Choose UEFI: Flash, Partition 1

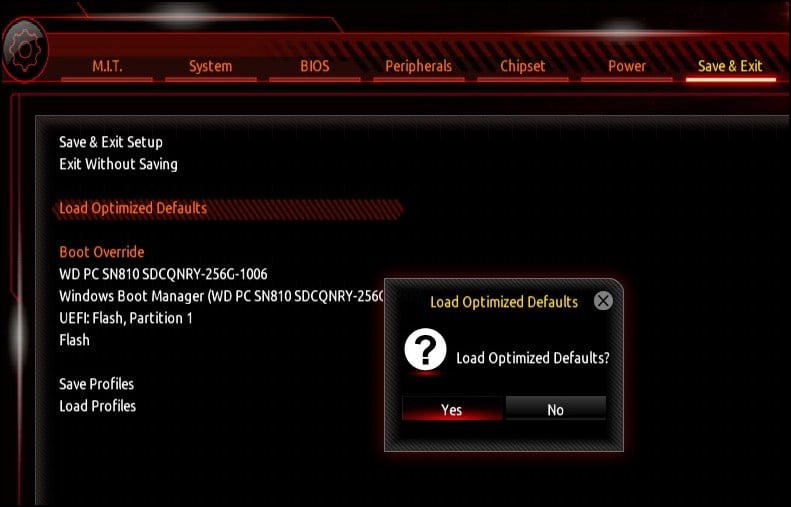[126, 318]
